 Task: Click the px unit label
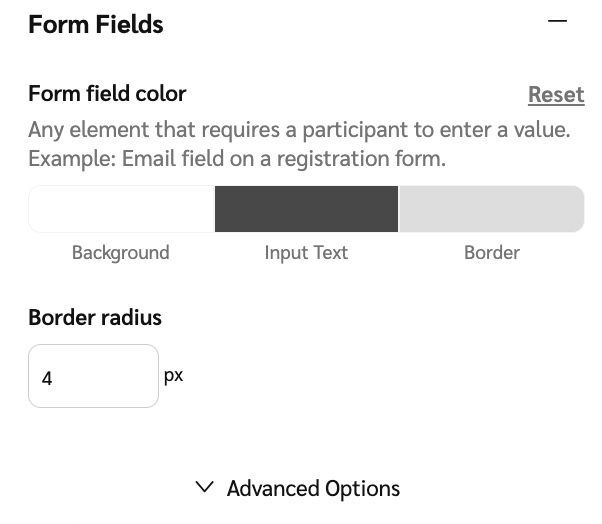coord(173,376)
